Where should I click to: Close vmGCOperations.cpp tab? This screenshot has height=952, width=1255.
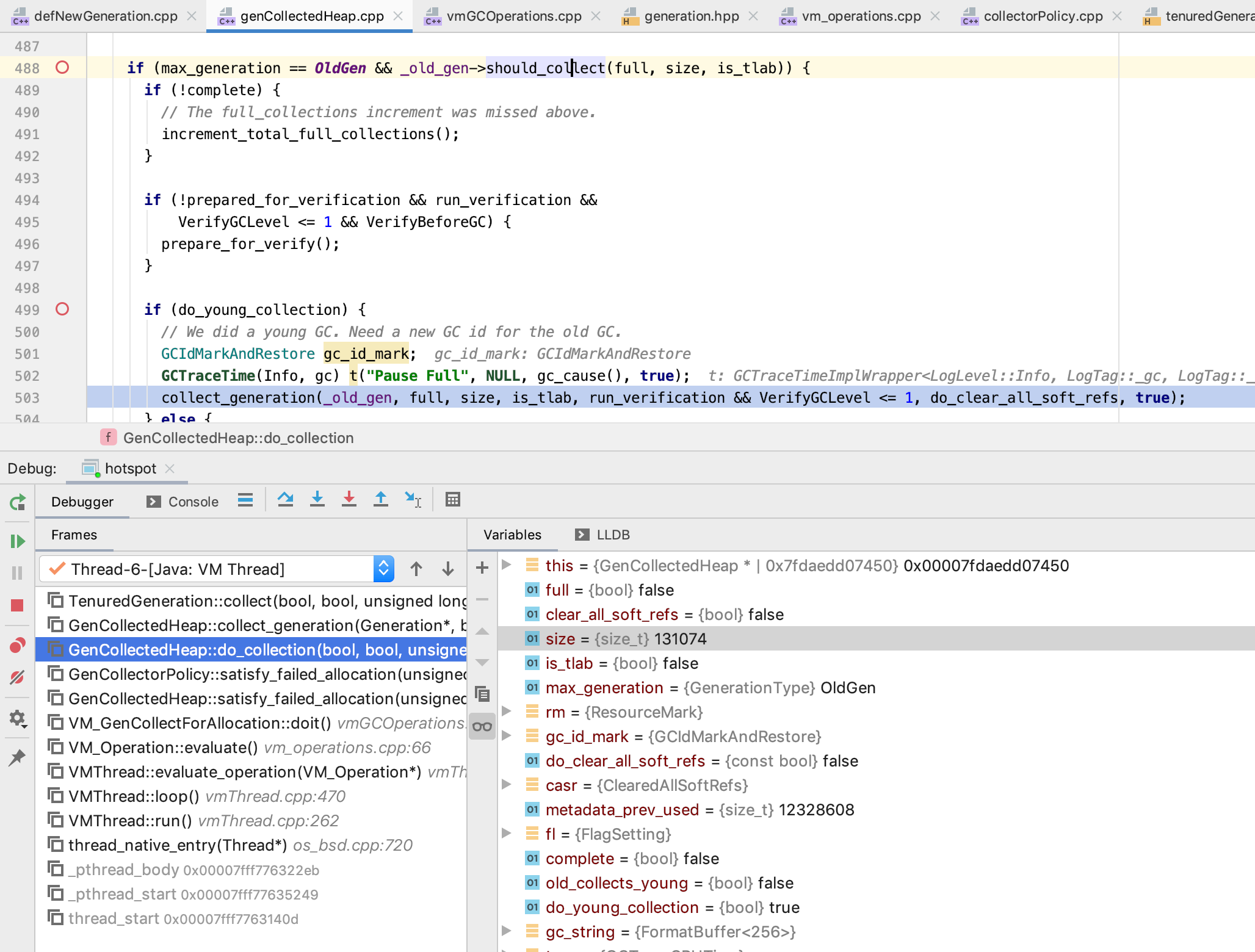pyautogui.click(x=596, y=16)
